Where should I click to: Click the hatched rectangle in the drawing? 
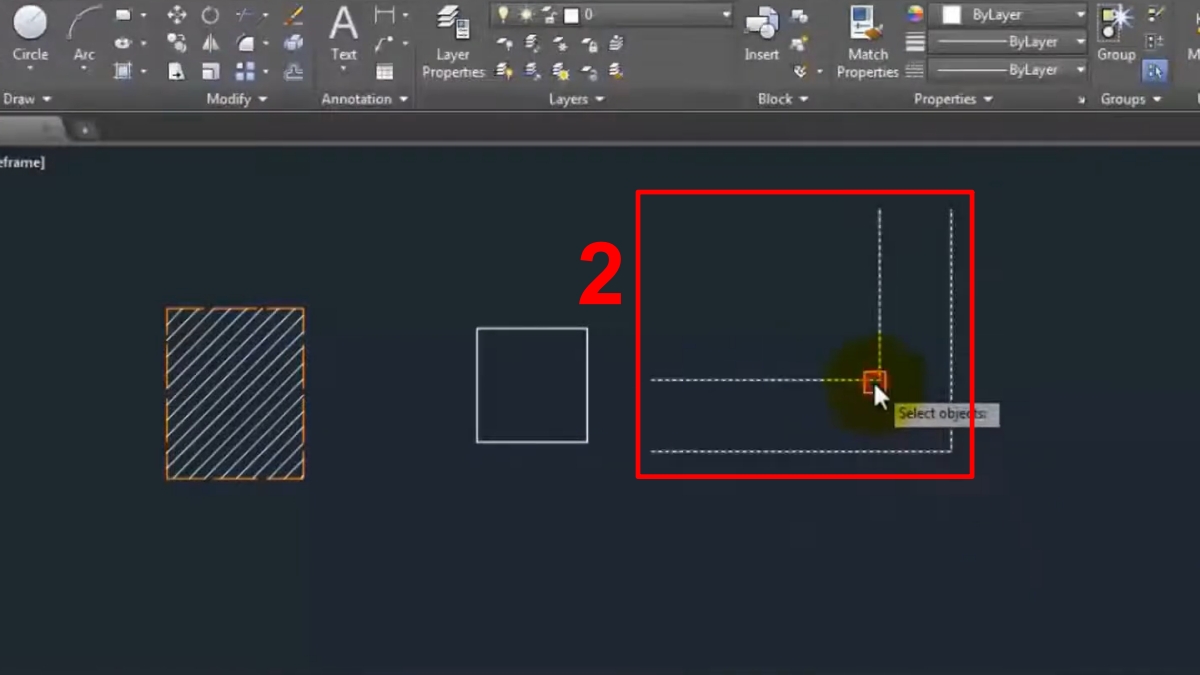pos(235,393)
